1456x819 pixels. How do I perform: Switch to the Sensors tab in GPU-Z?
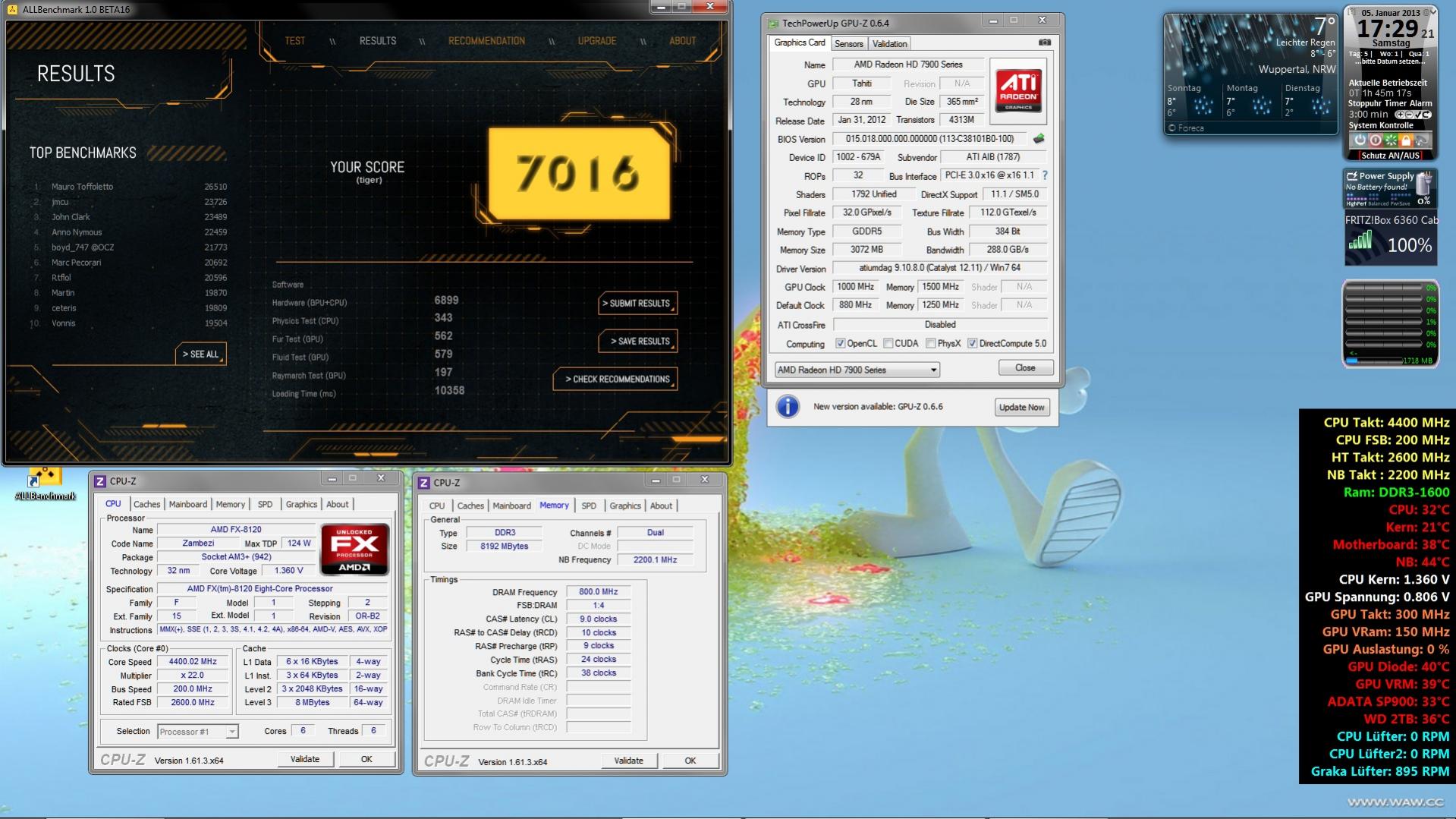[x=849, y=44]
